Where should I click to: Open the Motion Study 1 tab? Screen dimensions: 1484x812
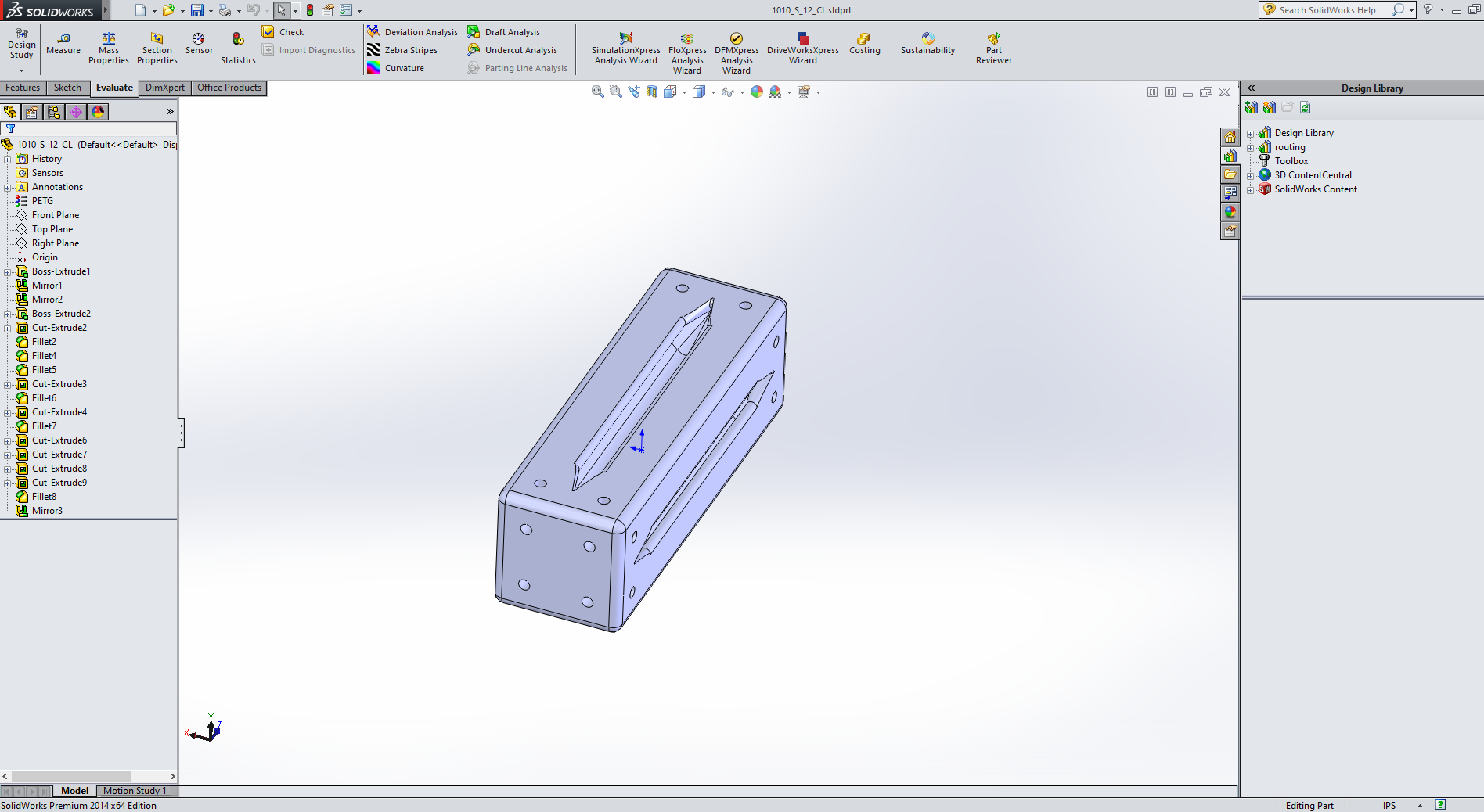[x=135, y=791]
